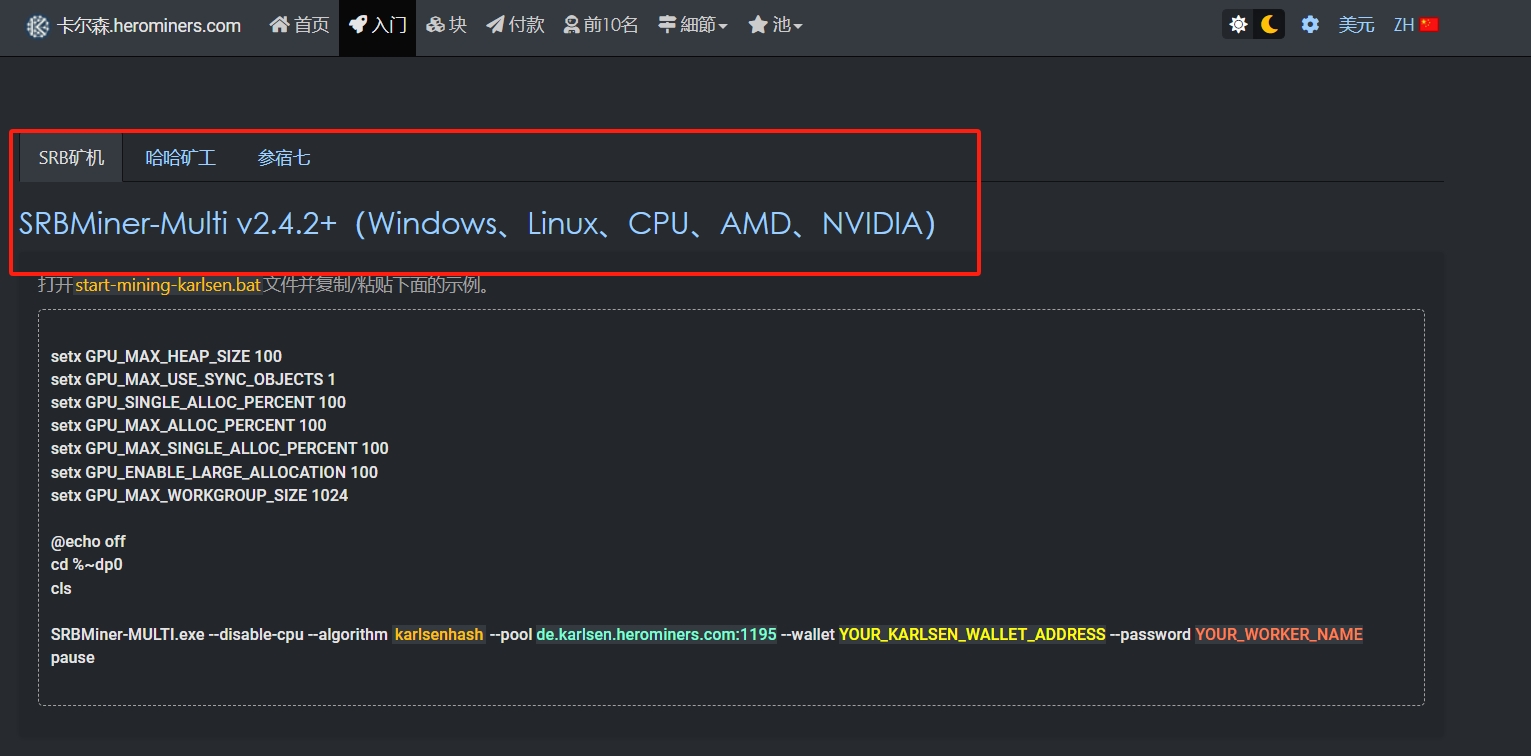Click the setx GPU_MAX_HEAP_SIZE 100 line
1531x756 pixels.
(x=166, y=357)
